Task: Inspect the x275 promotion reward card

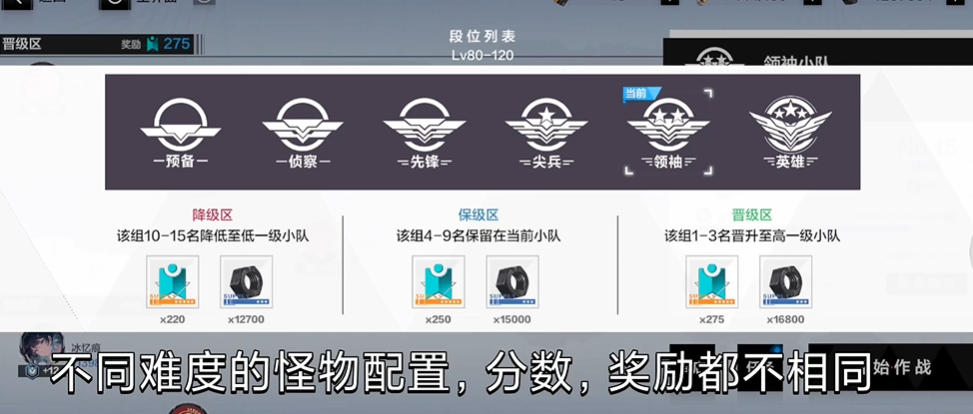Action: tap(712, 282)
